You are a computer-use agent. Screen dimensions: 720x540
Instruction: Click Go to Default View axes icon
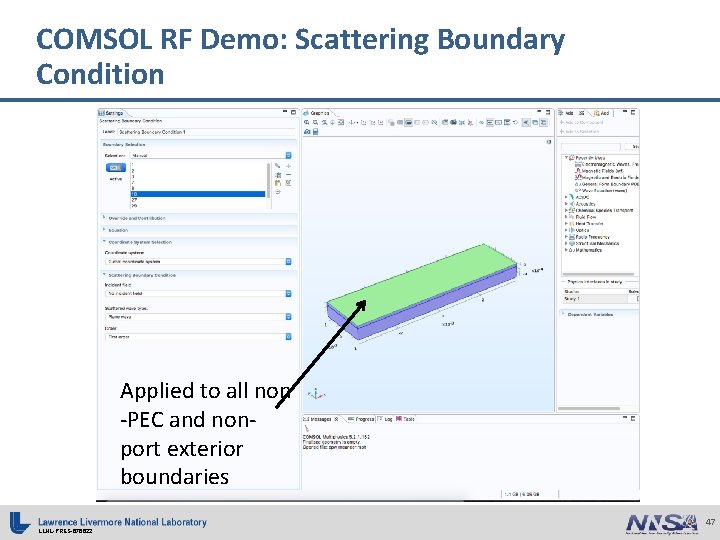pos(354,123)
